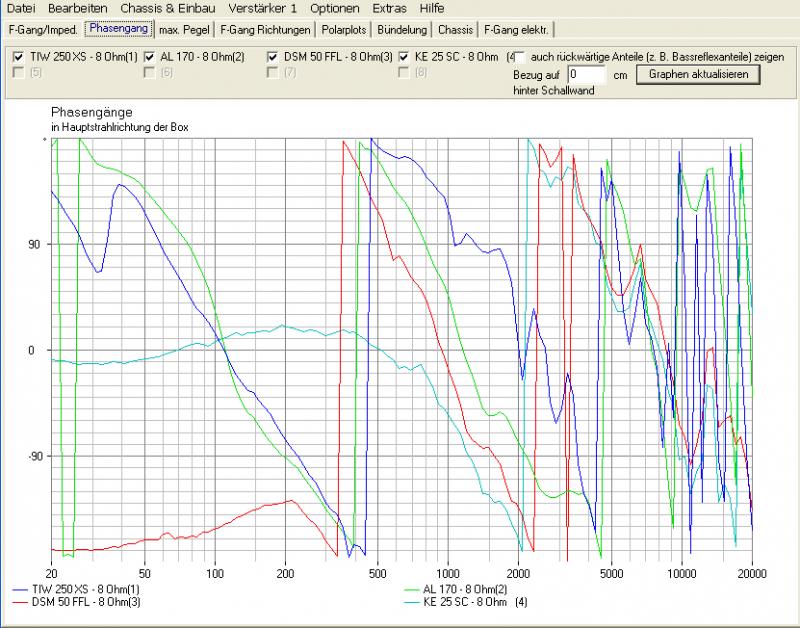Enable the rückwärtige Anteile zeigen checkbox
Viewport: 800px width, 628px height.
[518, 57]
